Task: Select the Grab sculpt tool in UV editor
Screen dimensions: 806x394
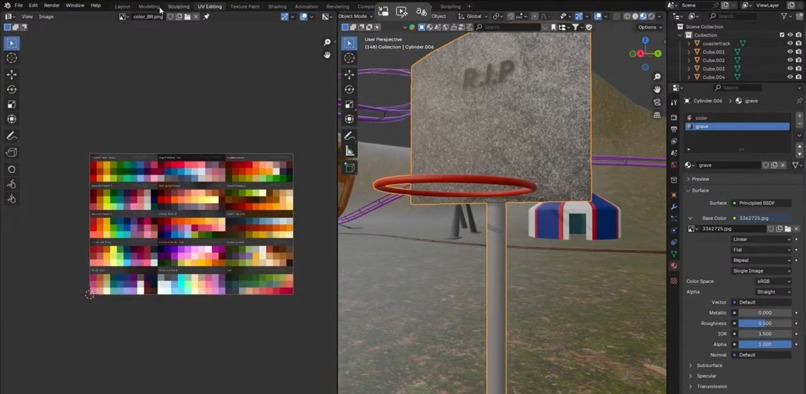Action: [11, 169]
